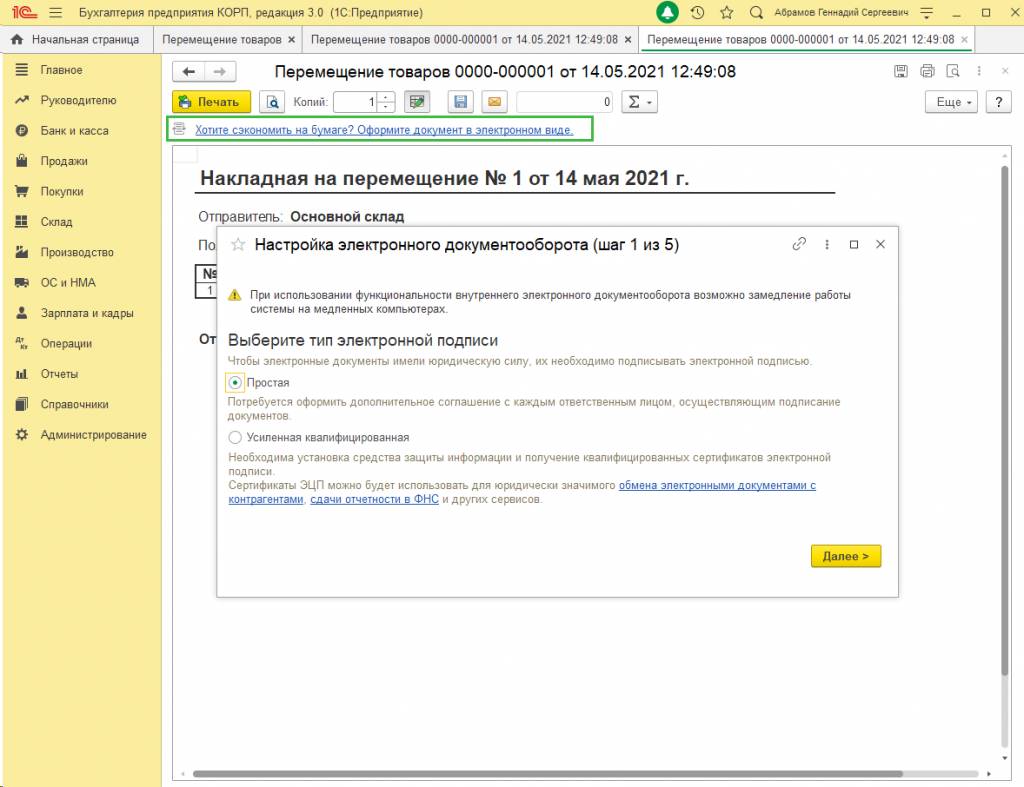
Task: Open Отчеты section in sidebar
Action: (59, 374)
